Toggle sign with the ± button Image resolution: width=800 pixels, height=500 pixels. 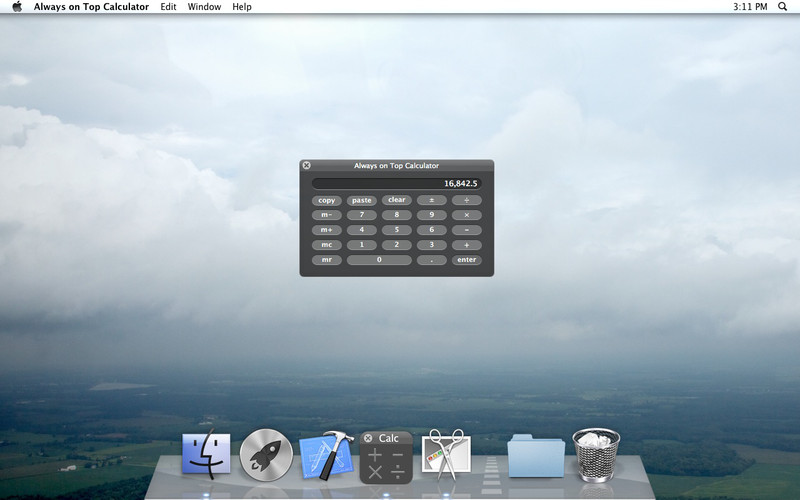coord(432,200)
